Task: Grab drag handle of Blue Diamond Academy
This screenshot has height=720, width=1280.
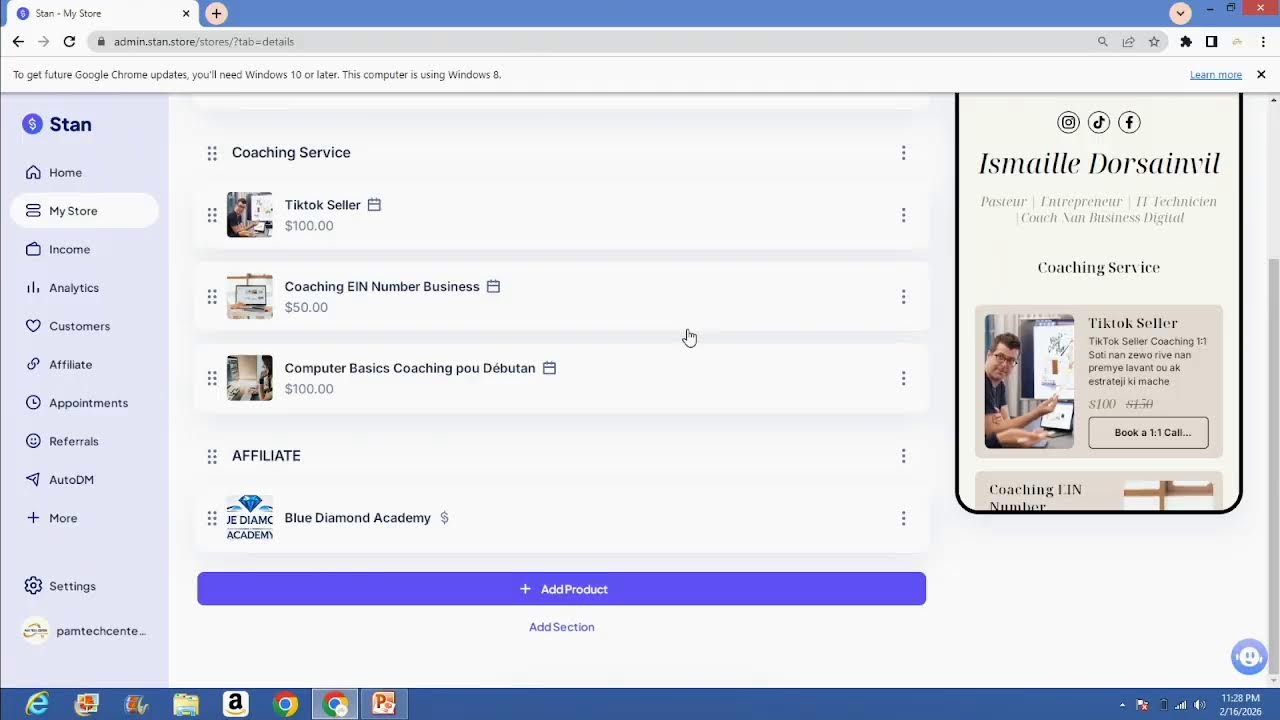Action: (x=212, y=518)
